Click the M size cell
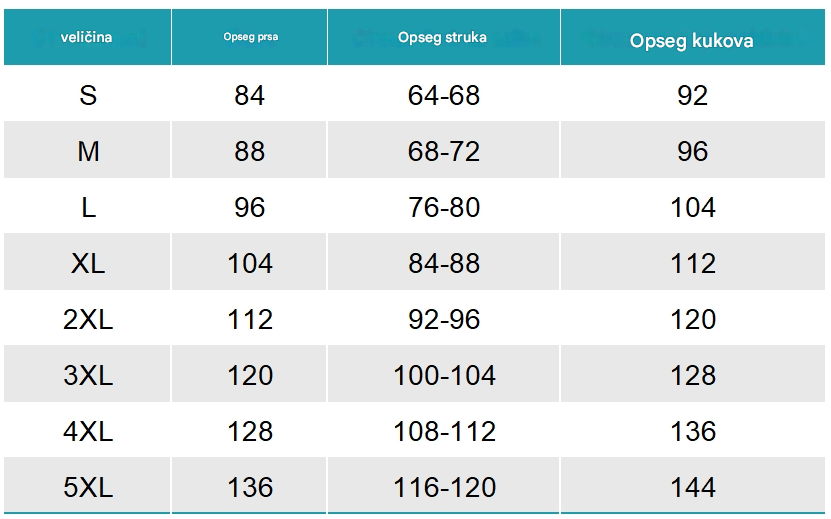The image size is (831, 519). point(87,150)
